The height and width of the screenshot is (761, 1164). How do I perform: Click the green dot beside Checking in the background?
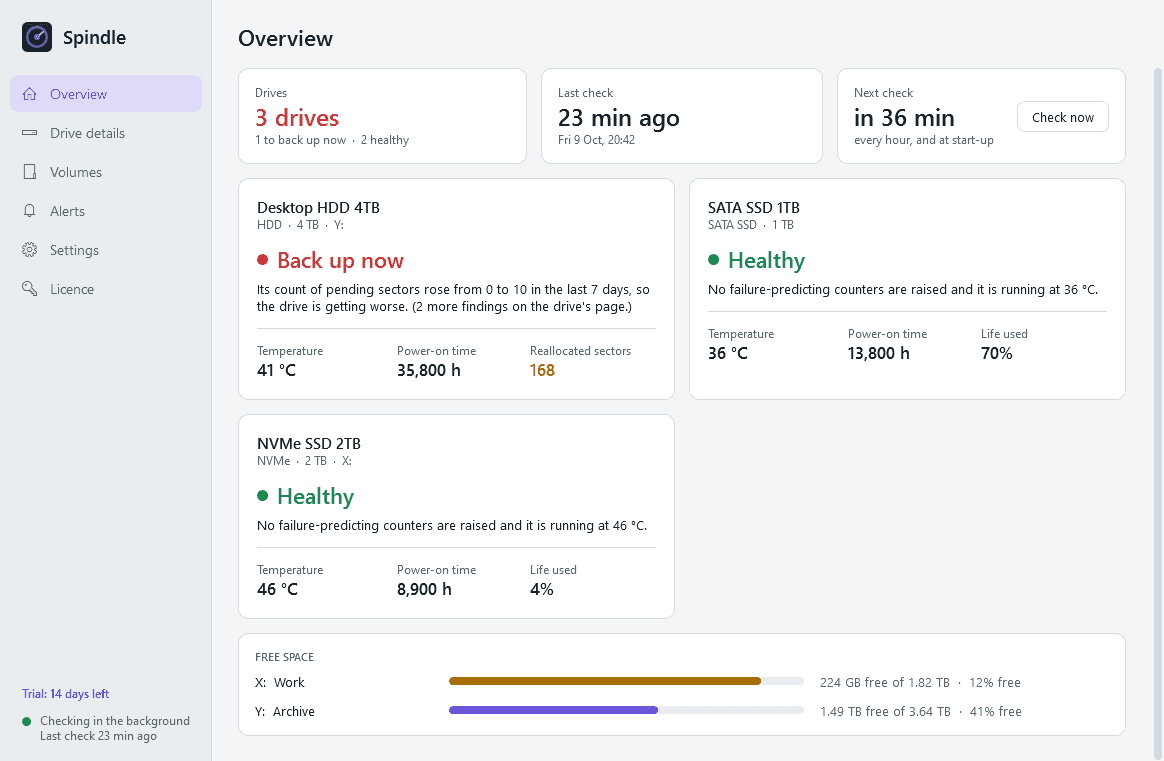click(x=27, y=721)
